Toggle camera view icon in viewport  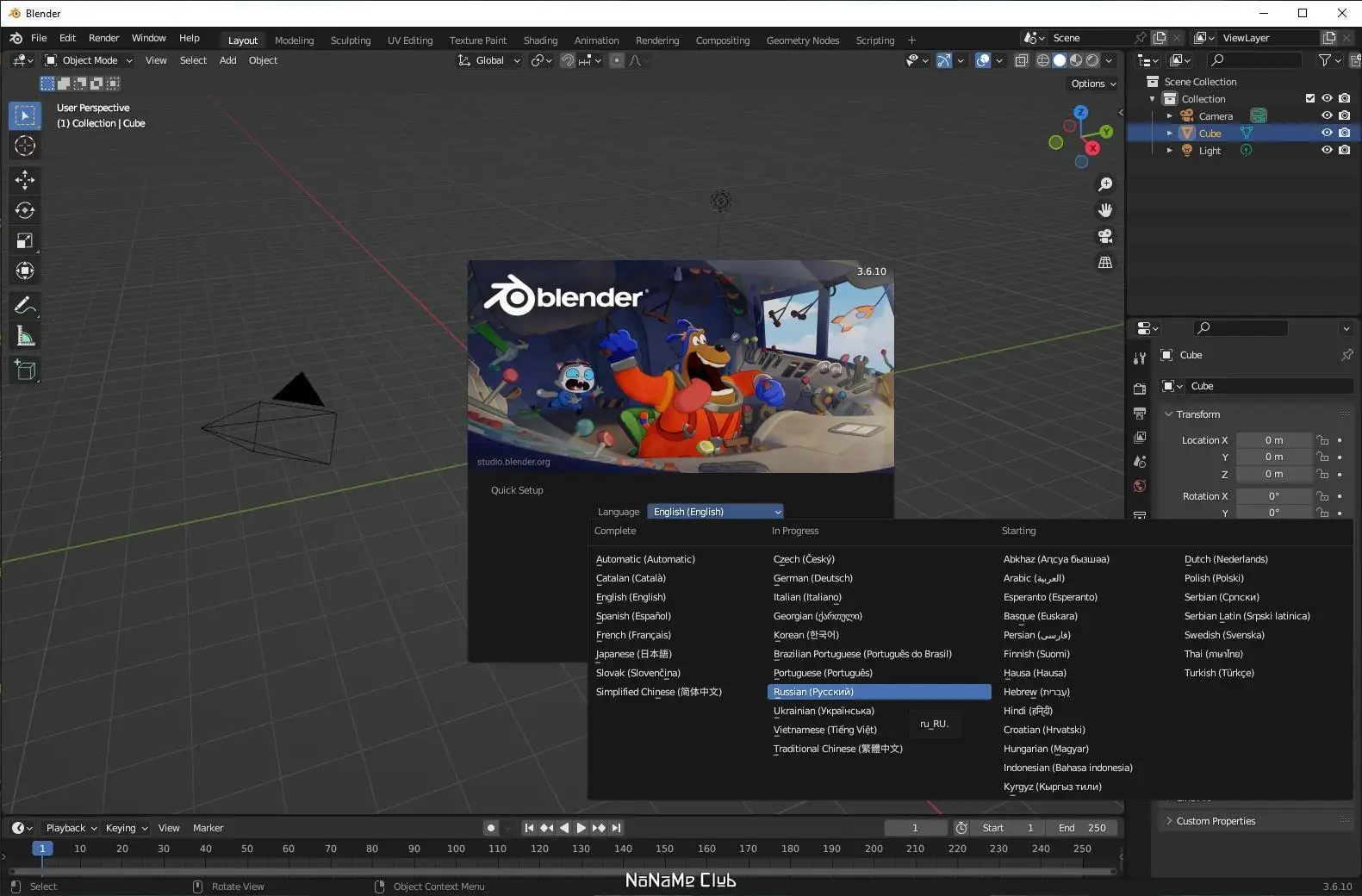1105,236
